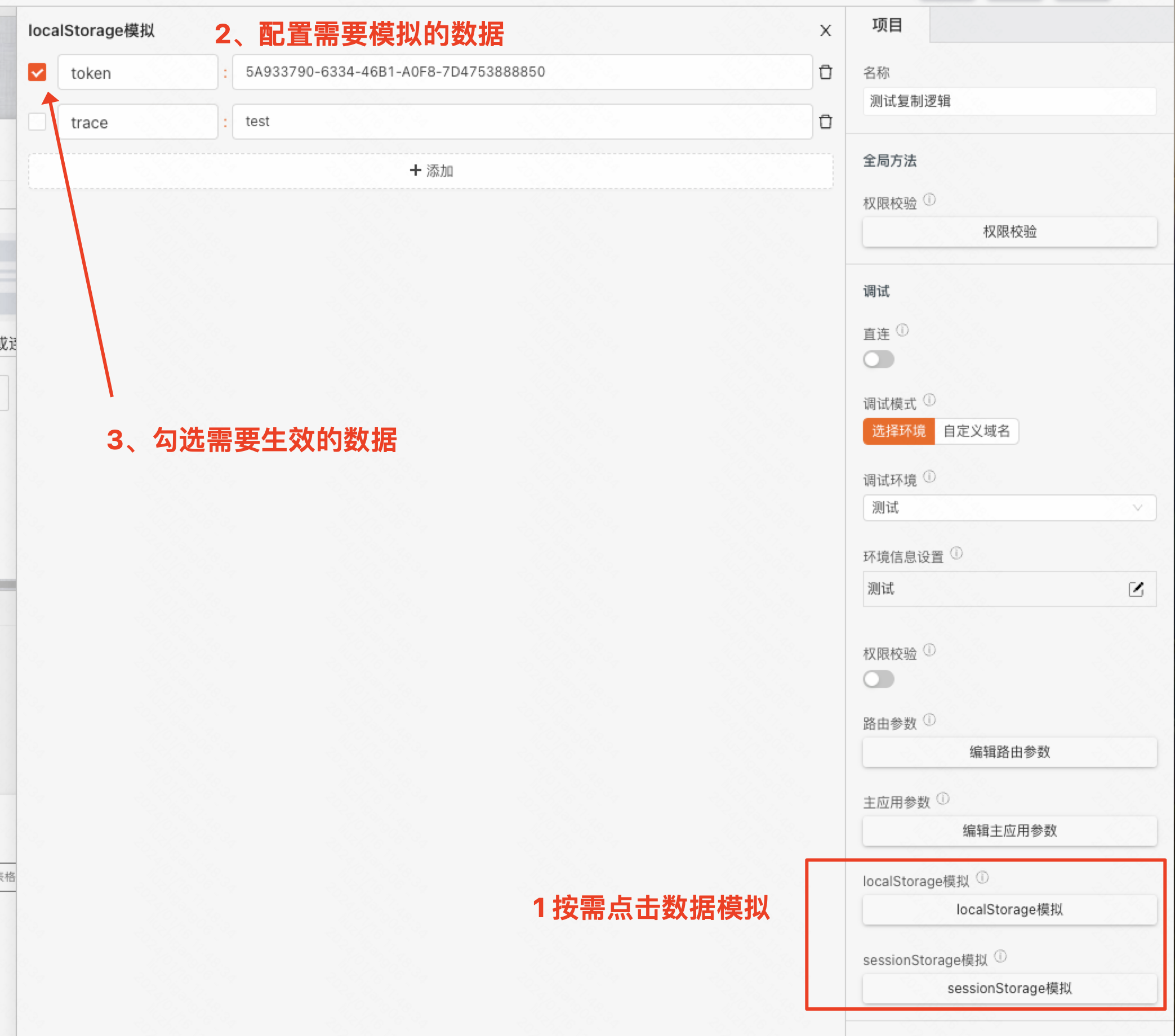
Task: Click the token key input field
Action: [138, 73]
